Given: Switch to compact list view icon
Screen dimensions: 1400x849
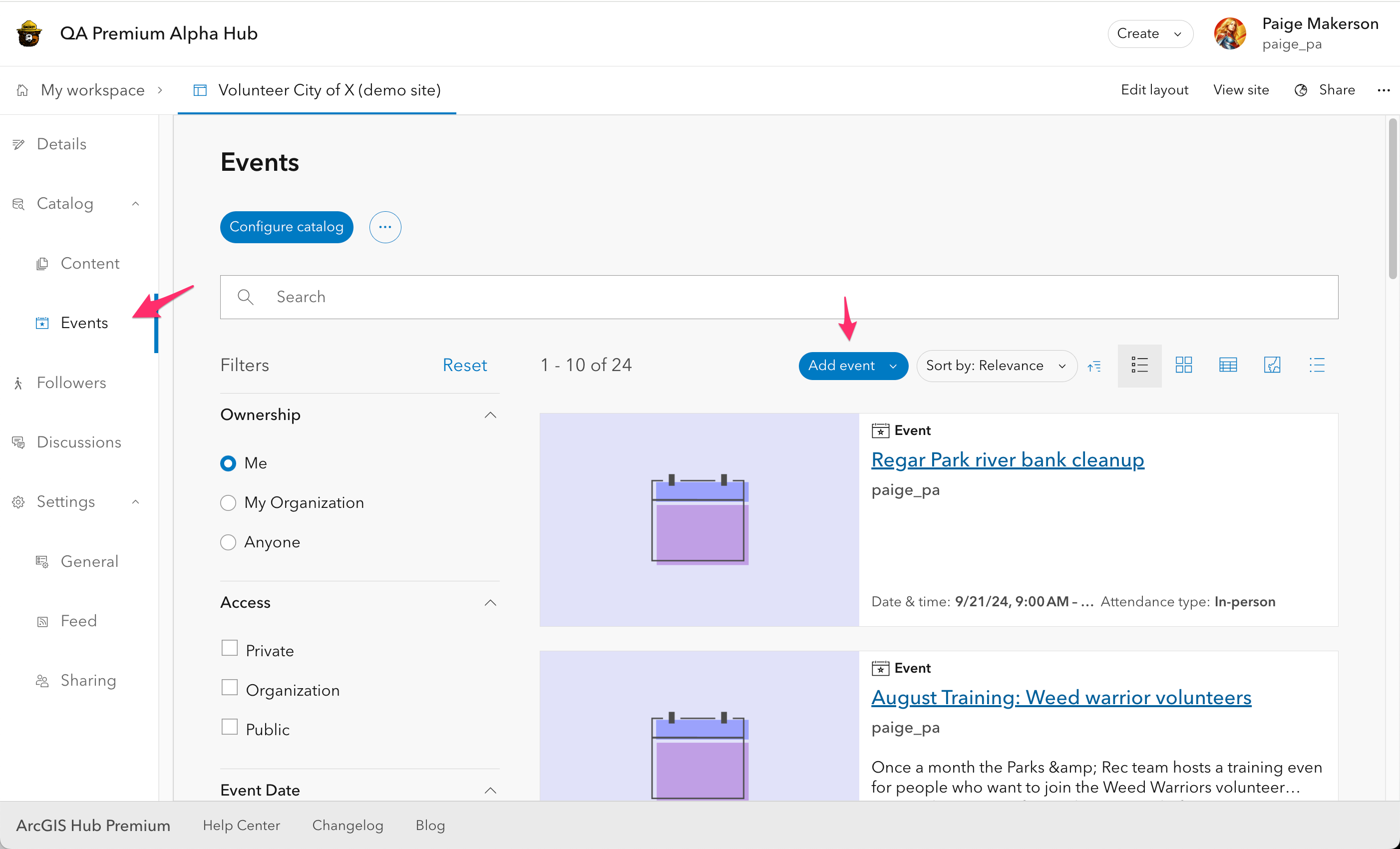Looking at the screenshot, I should [x=1317, y=365].
